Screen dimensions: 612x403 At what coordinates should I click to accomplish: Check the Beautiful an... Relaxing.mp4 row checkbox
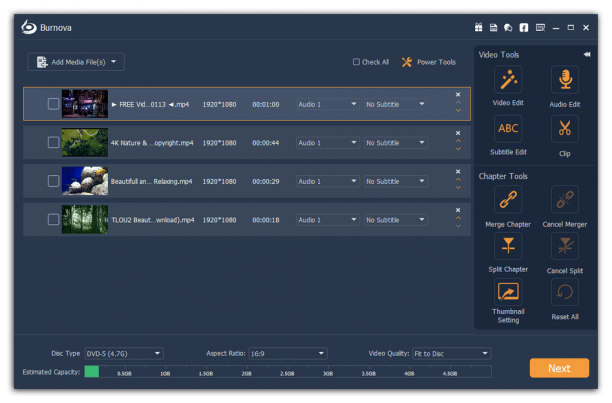coord(53,181)
